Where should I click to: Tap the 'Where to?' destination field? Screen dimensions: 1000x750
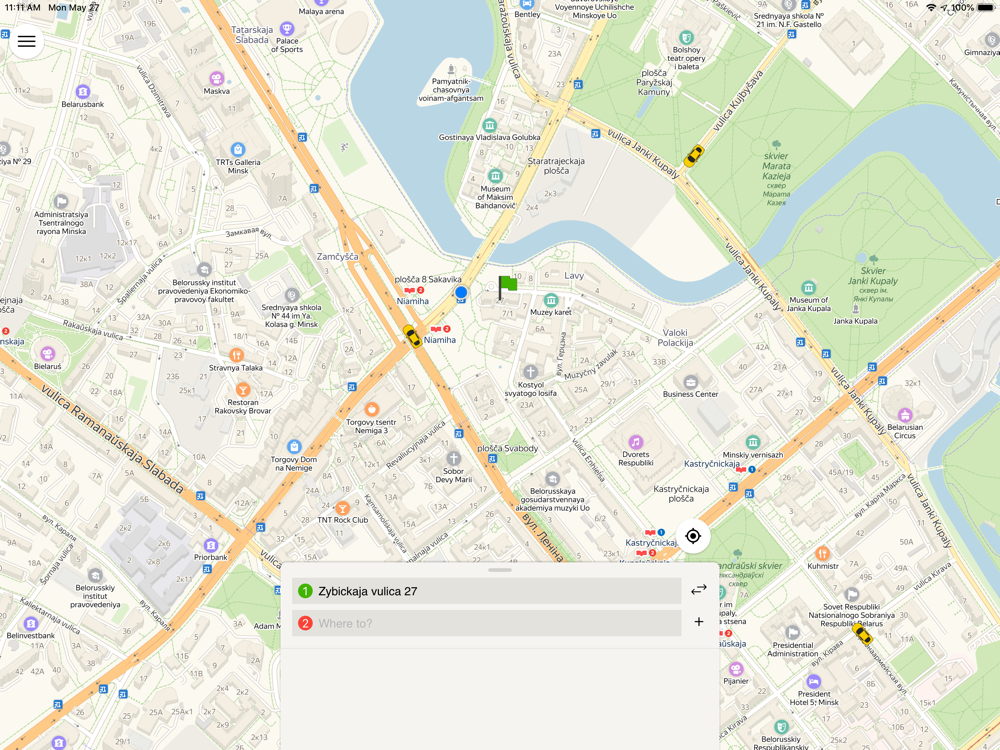pos(487,623)
